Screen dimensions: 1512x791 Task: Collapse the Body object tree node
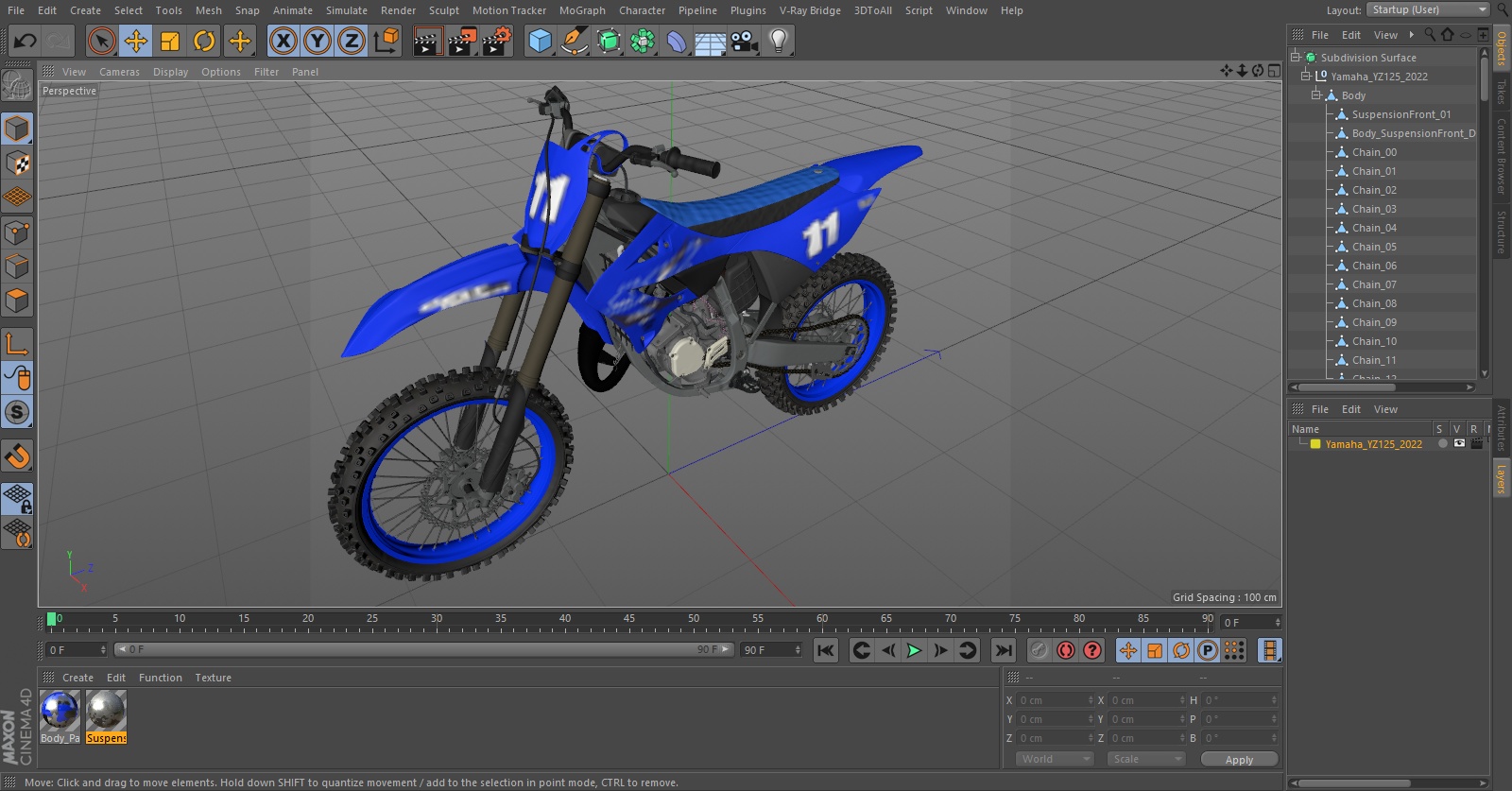click(x=1316, y=95)
